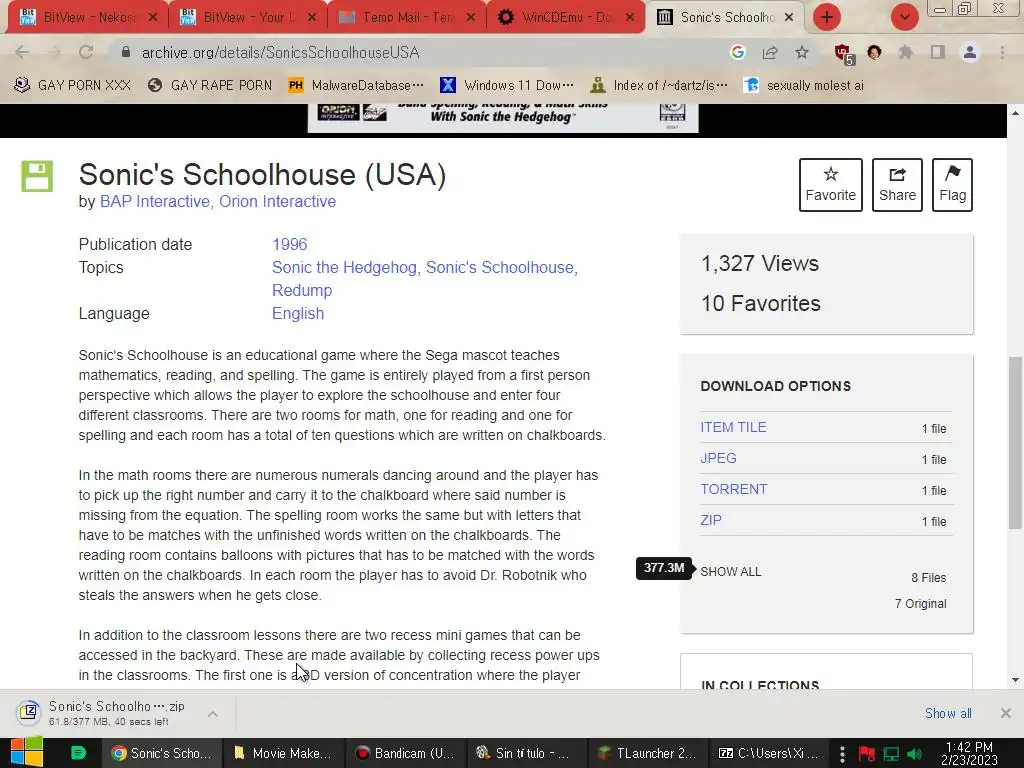This screenshot has width=1024, height=768.
Task: Click the scrollbar down arrow
Action: click(x=1015, y=680)
